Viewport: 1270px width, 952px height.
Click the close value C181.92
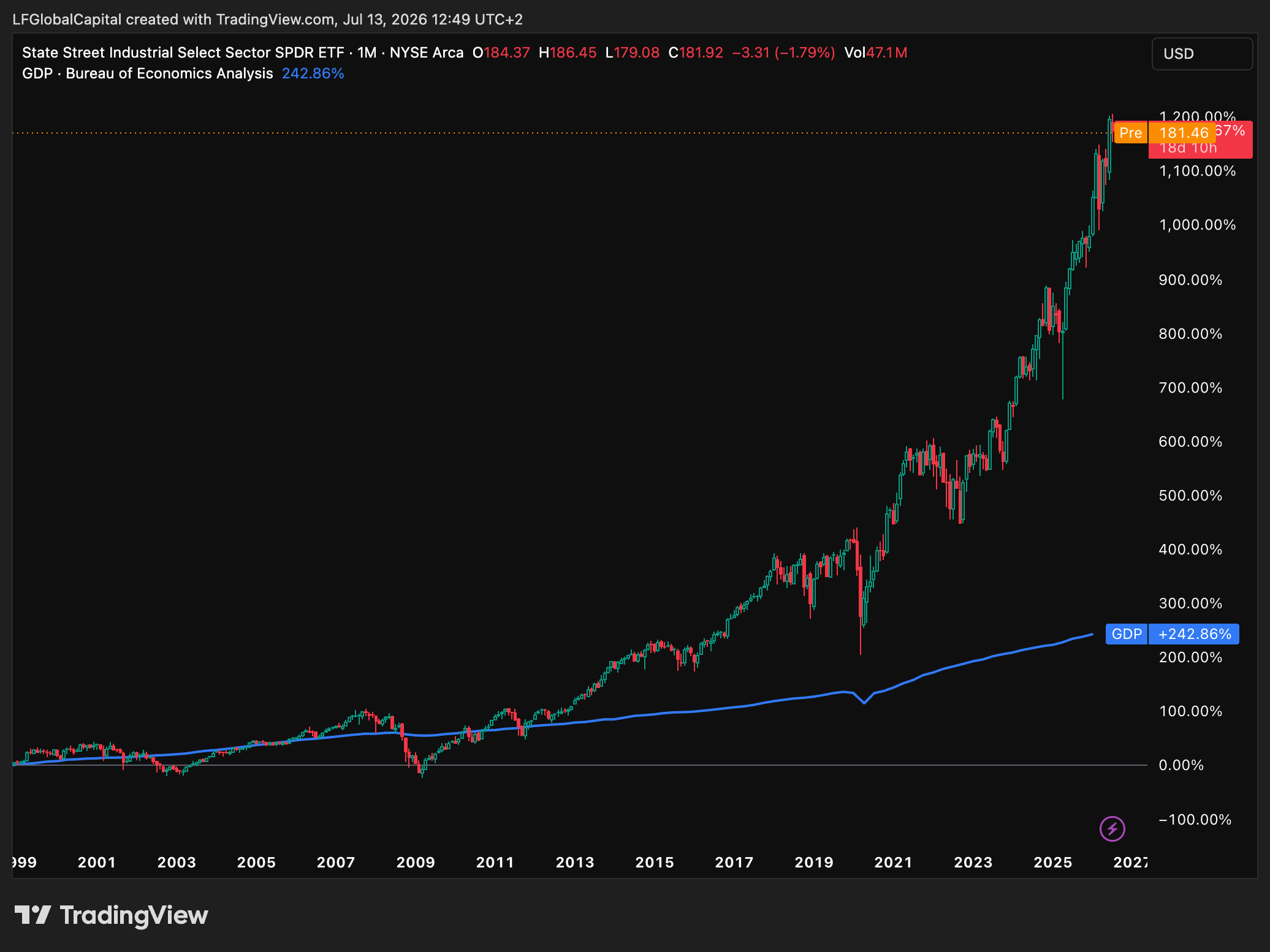coord(696,53)
